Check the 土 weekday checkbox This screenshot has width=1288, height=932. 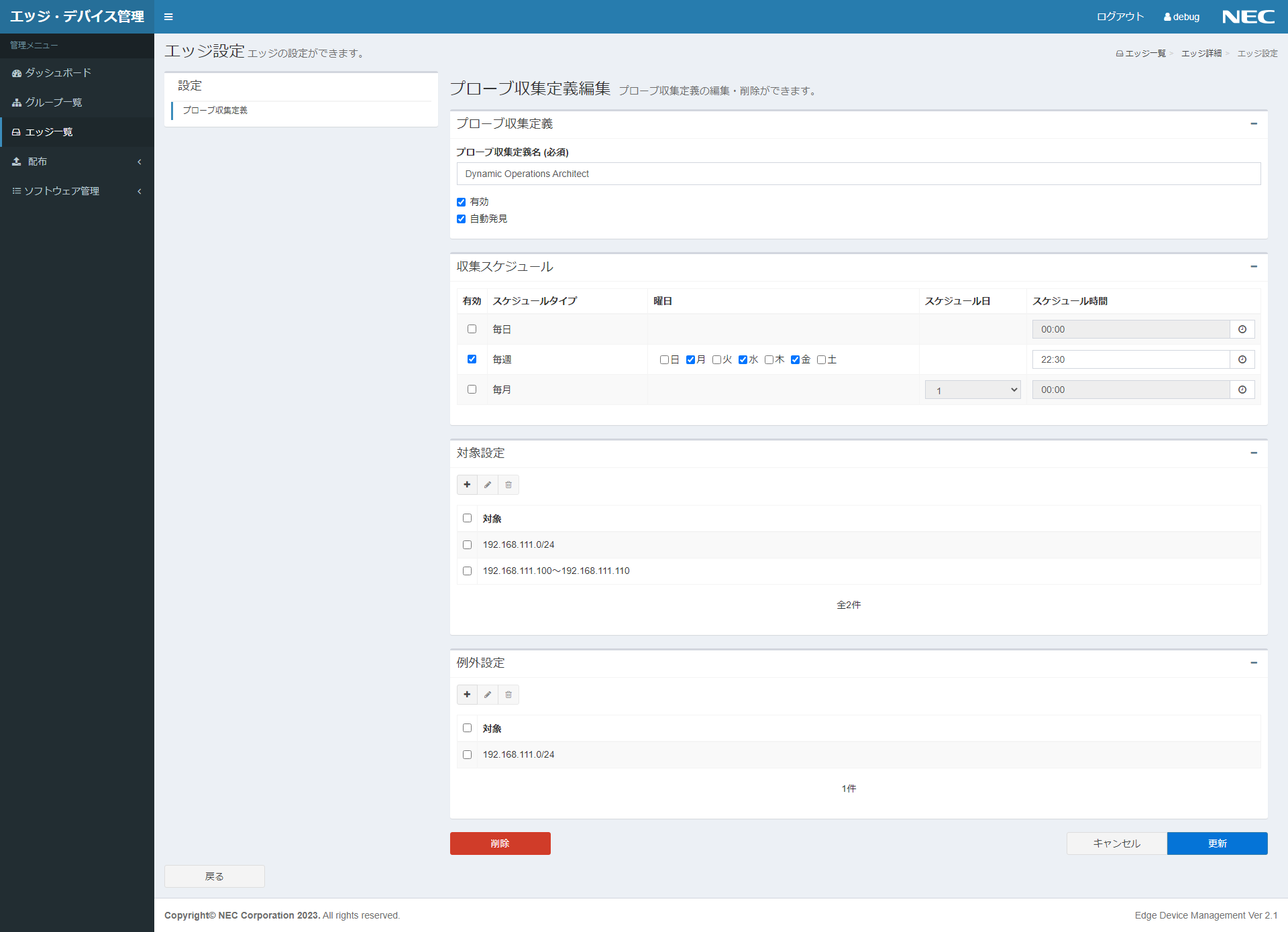pos(822,359)
